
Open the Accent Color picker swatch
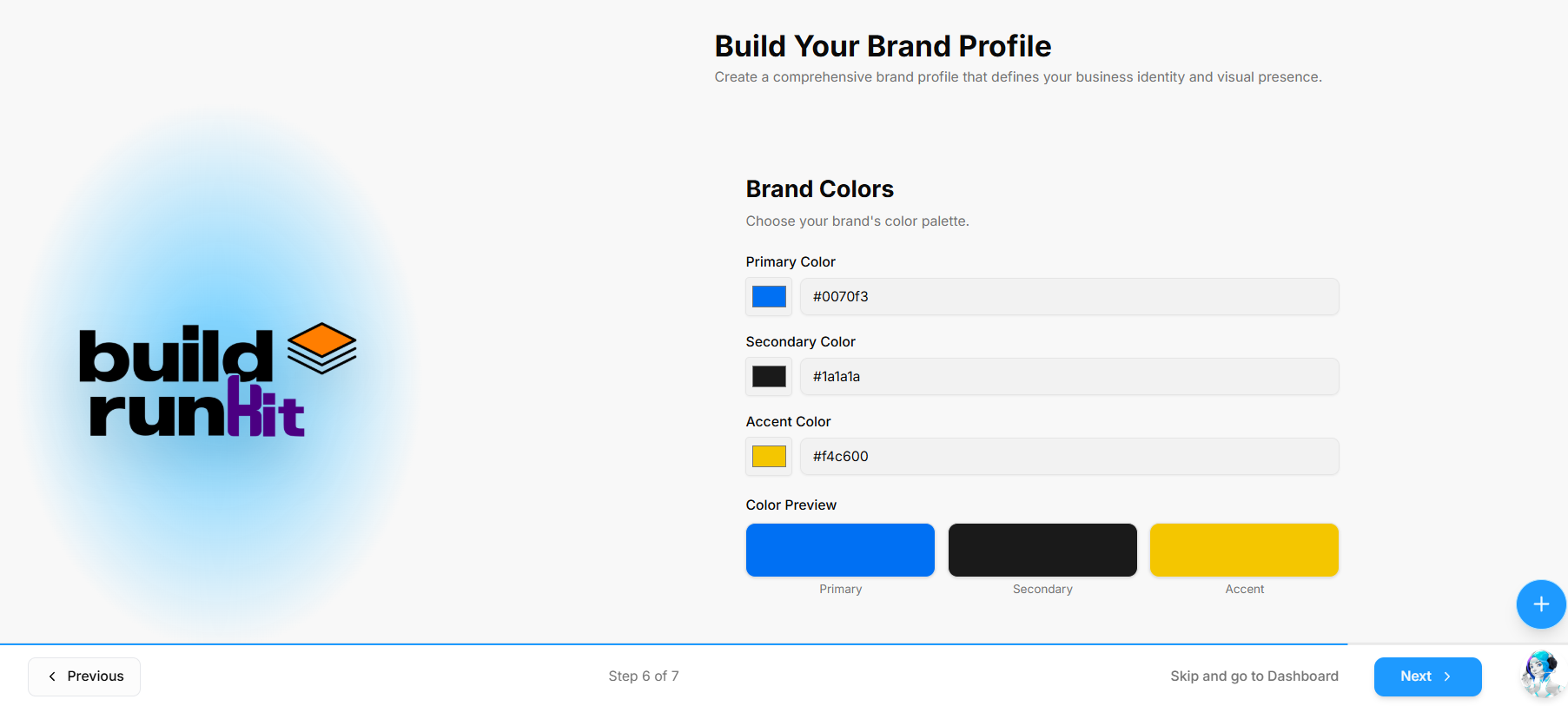coord(769,457)
